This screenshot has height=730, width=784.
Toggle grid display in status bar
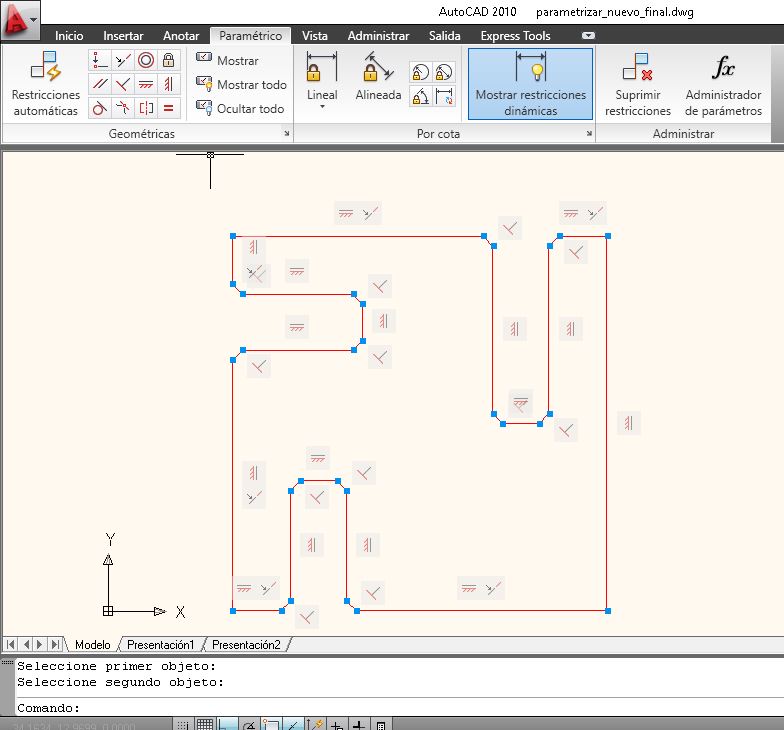(204, 724)
